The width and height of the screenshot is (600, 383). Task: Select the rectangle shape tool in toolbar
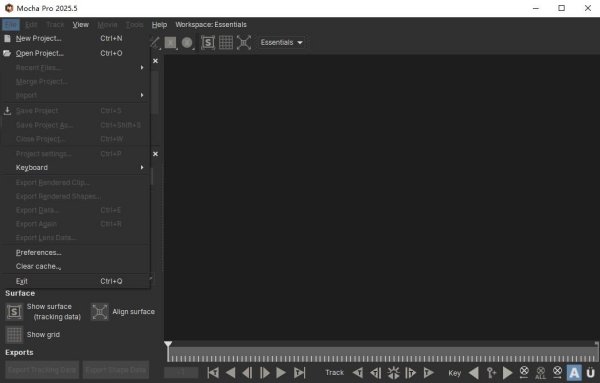click(170, 42)
